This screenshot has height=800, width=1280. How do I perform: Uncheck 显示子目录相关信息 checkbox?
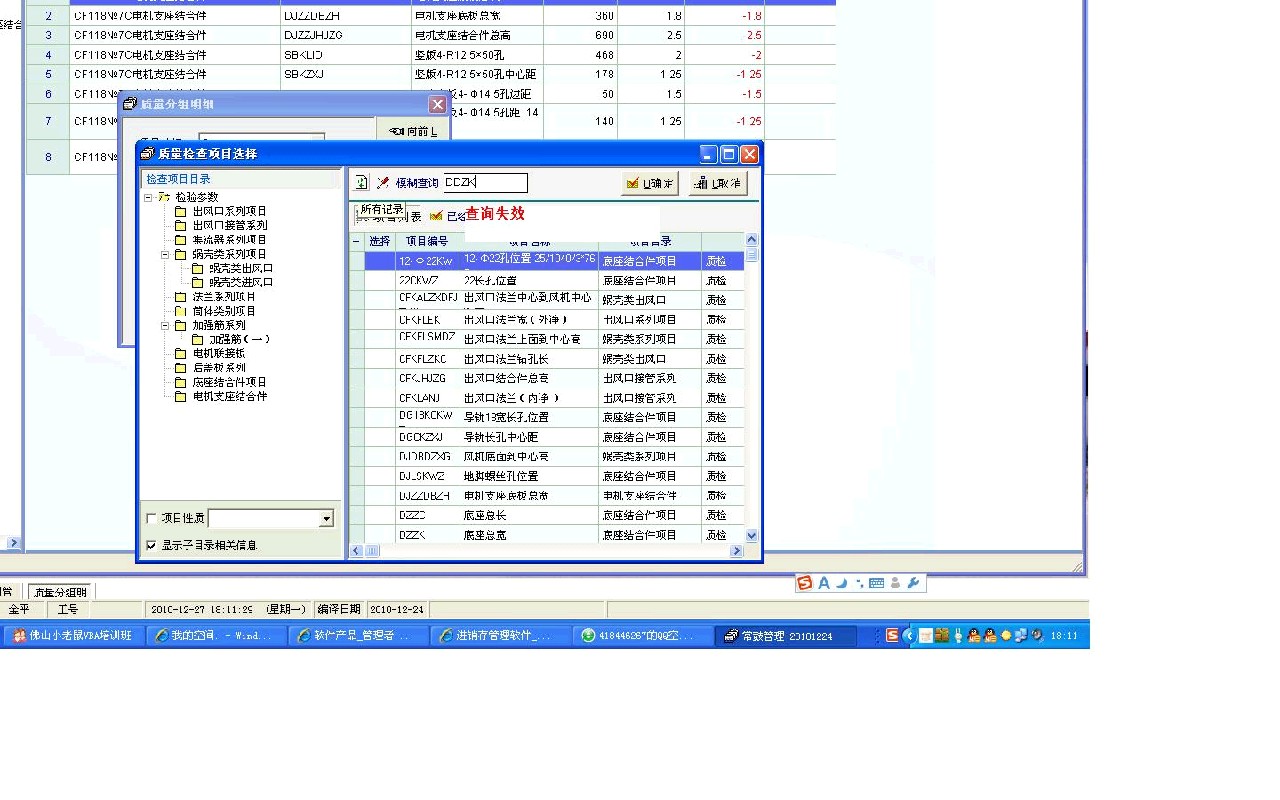[x=152, y=546]
